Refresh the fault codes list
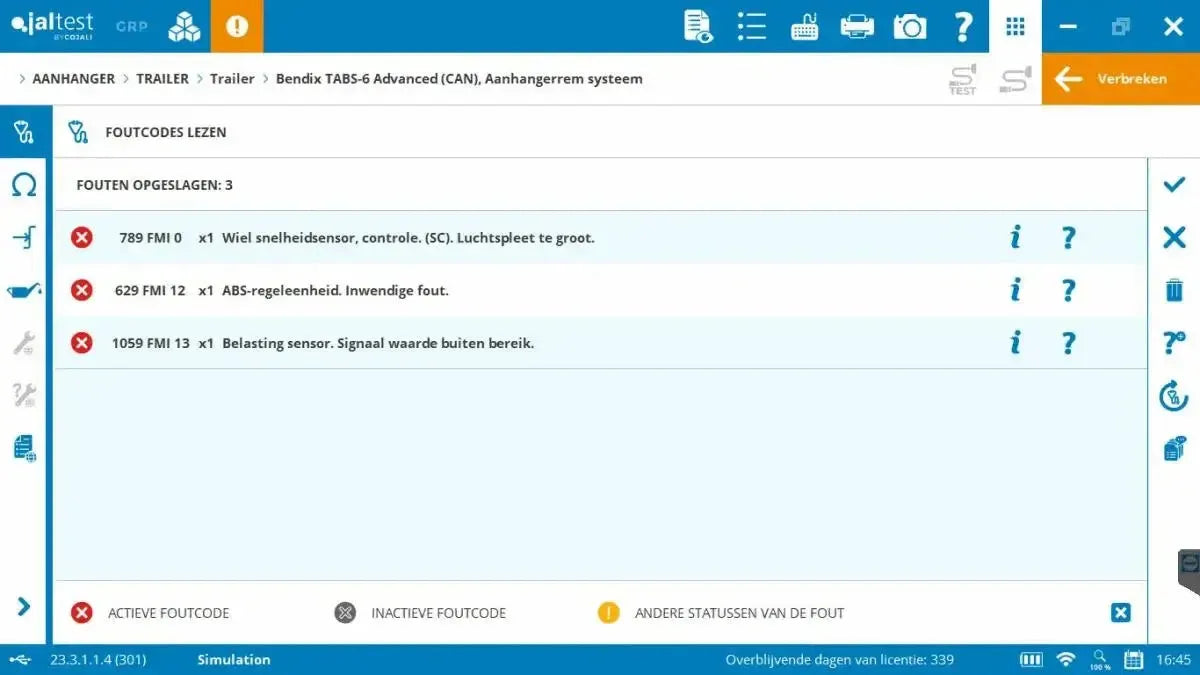The height and width of the screenshot is (675, 1200). click(1172, 396)
